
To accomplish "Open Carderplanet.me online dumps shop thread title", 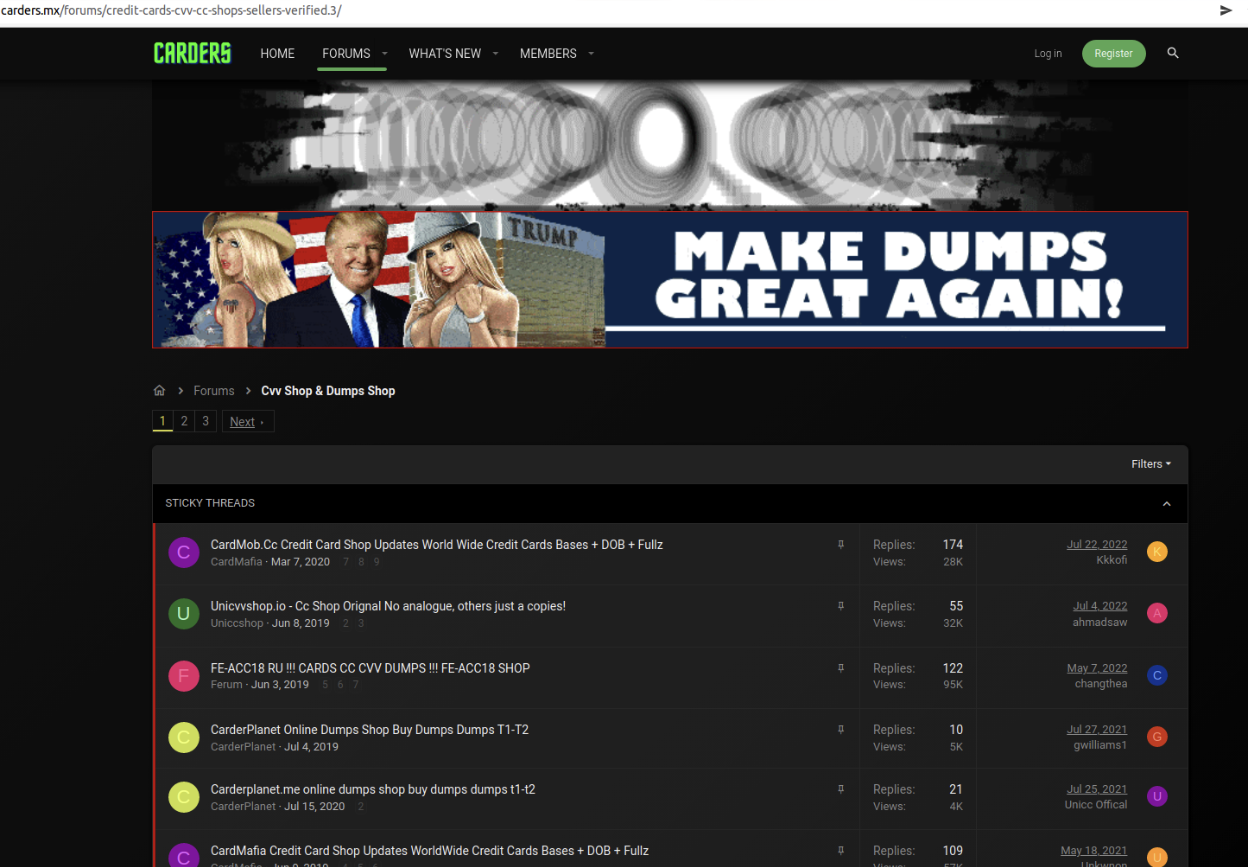I will click(x=372, y=789).
